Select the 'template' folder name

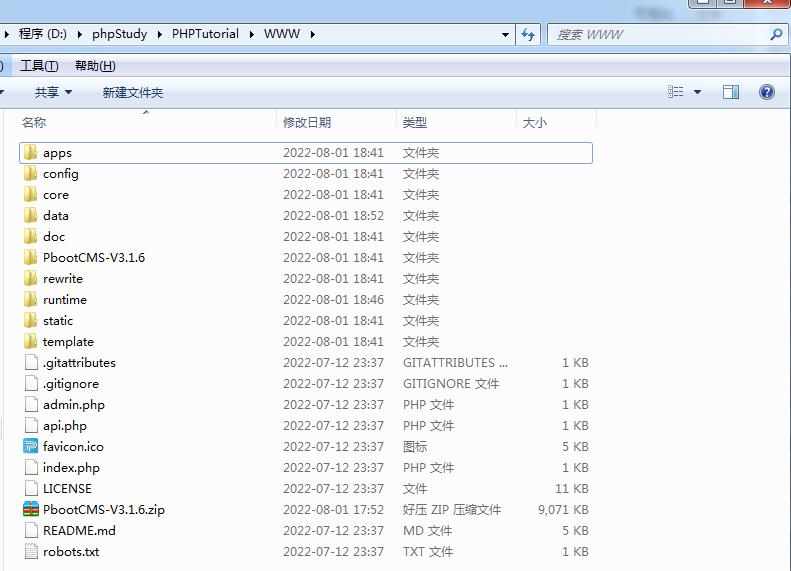point(68,341)
